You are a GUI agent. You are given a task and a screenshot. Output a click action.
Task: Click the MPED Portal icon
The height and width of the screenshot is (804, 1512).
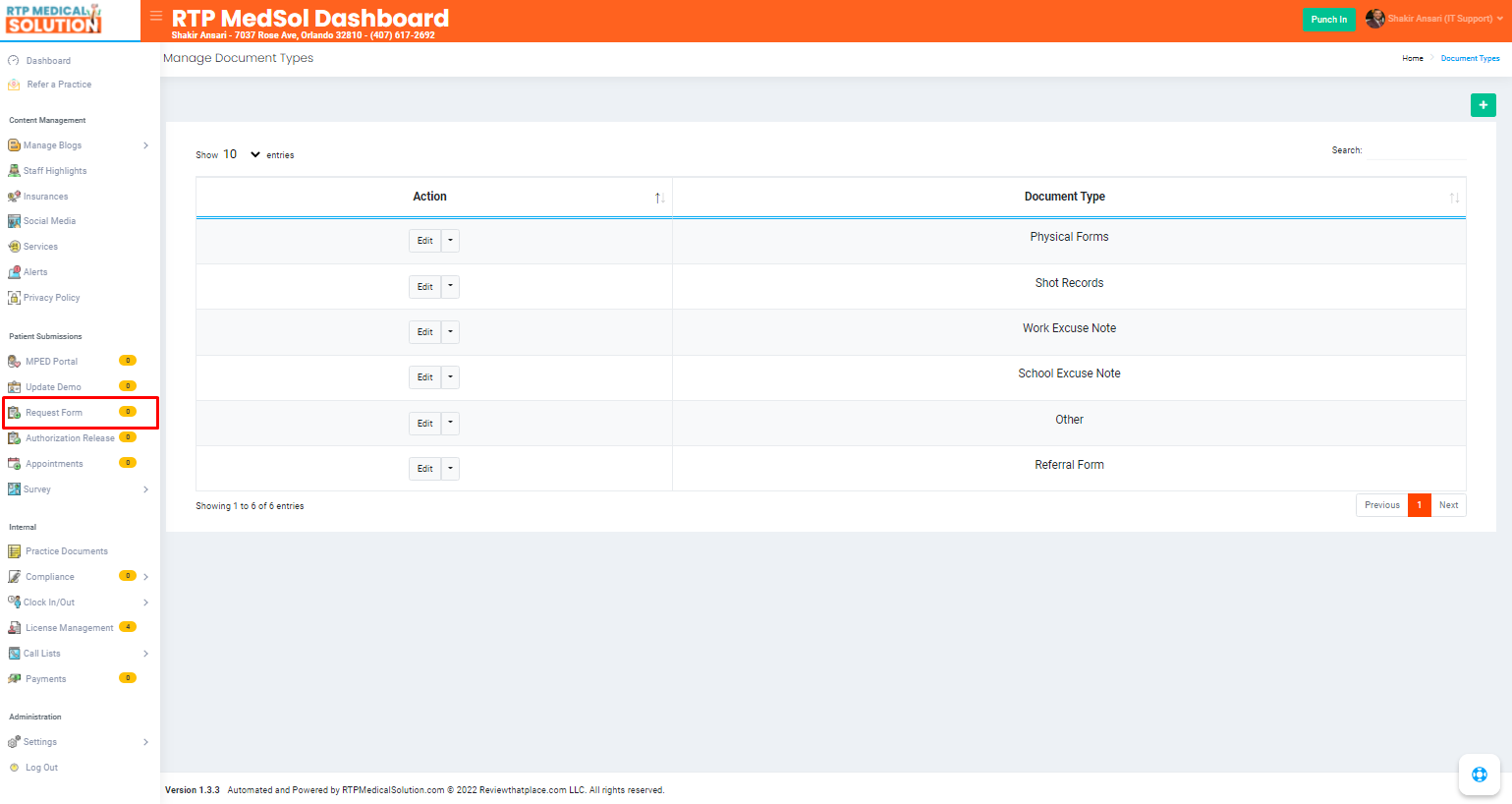coord(14,362)
